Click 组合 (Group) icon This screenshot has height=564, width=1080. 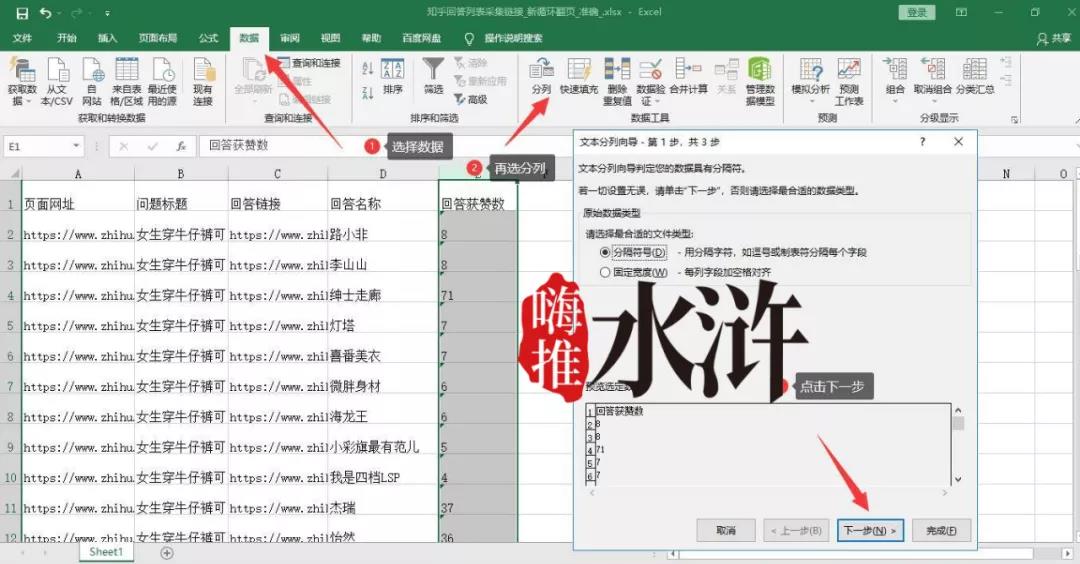coord(895,70)
